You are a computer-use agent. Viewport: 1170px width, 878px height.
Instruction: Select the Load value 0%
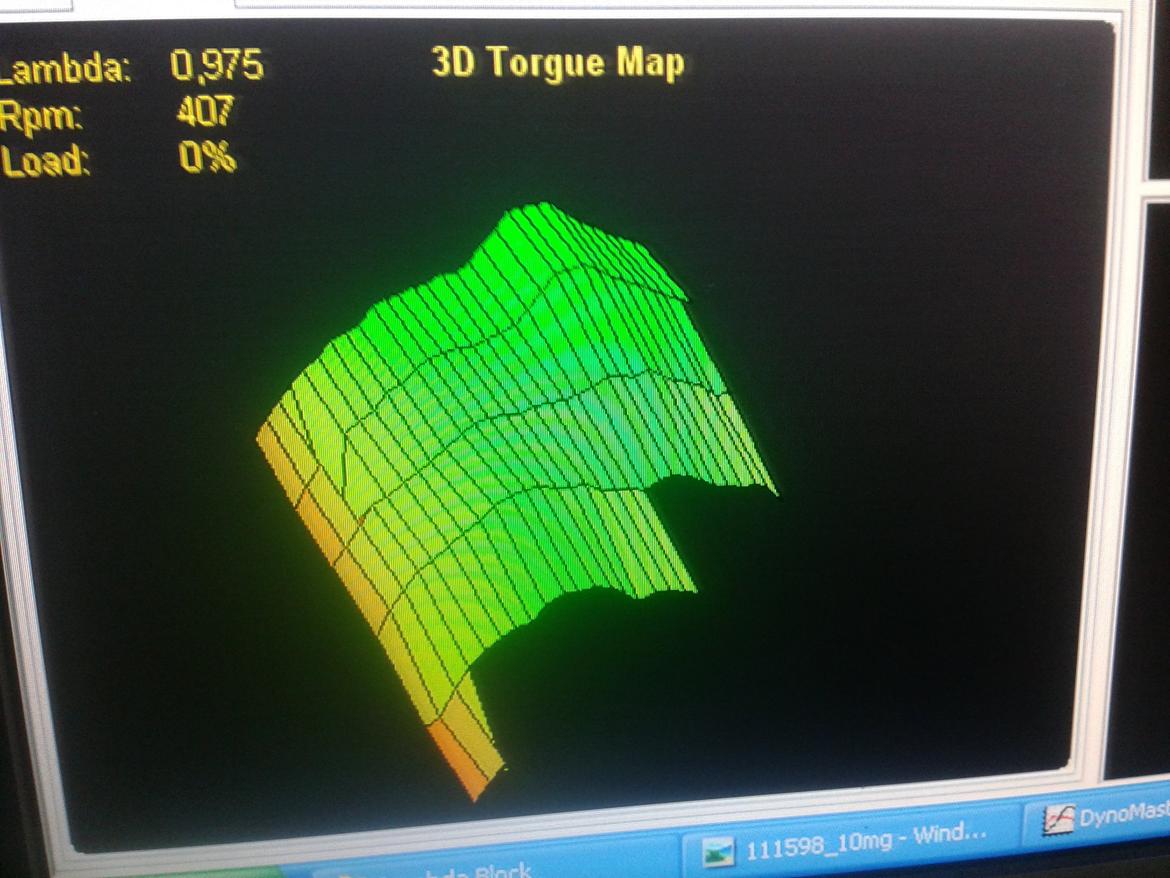[207, 157]
